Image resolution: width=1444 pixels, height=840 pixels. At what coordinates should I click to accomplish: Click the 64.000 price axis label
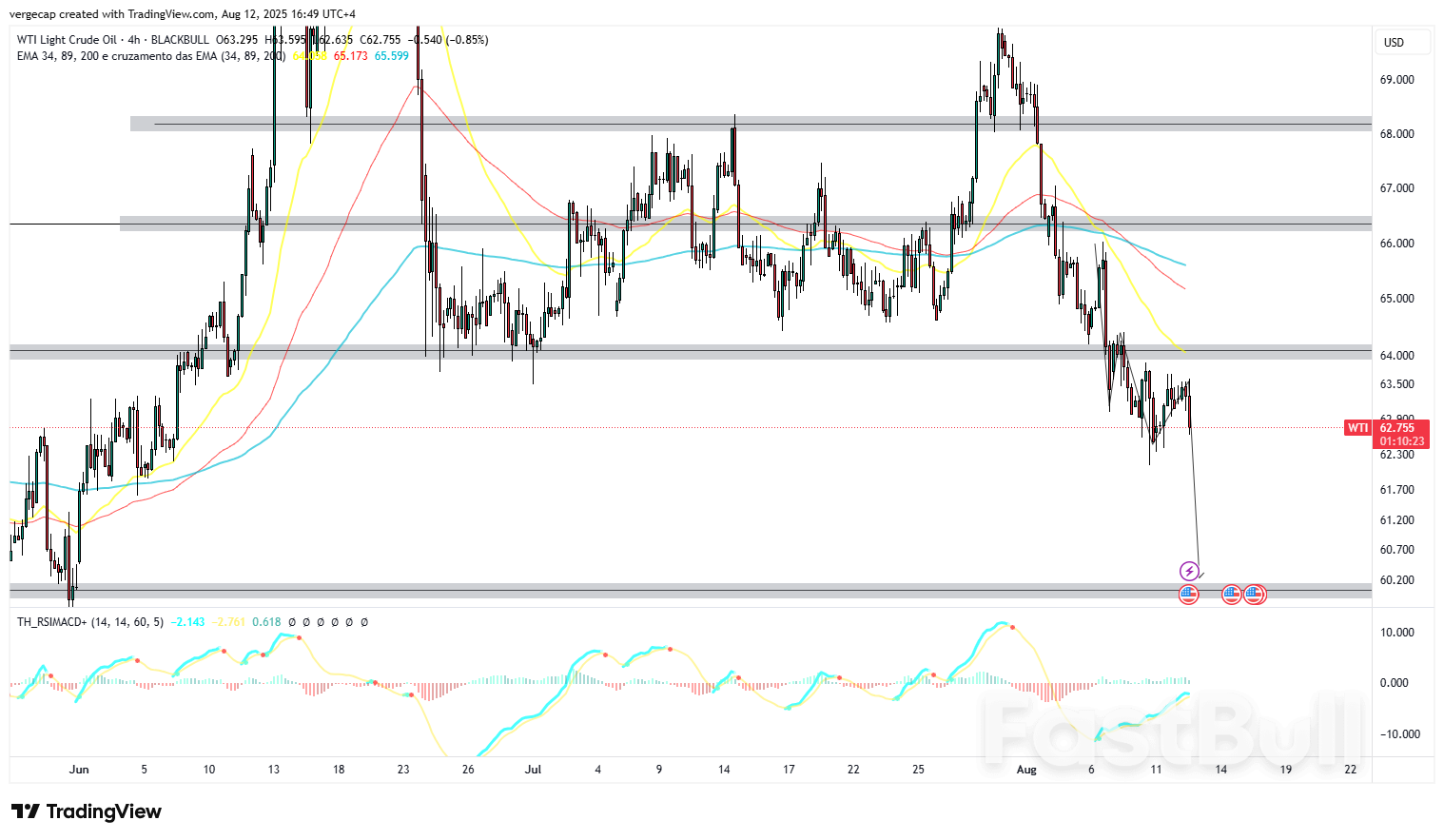pos(1396,356)
